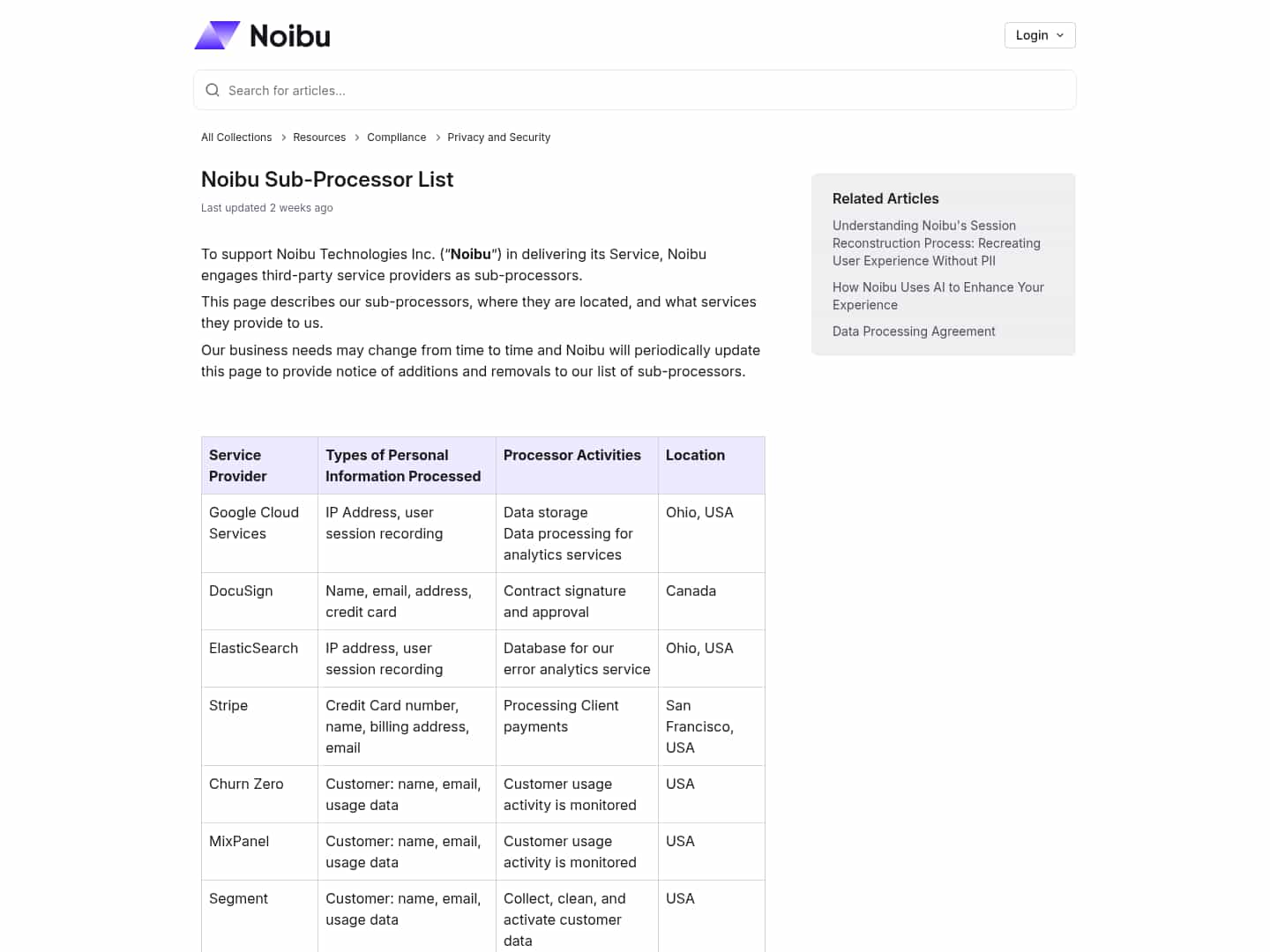Select Privacy and Security breadcrumb

click(498, 138)
